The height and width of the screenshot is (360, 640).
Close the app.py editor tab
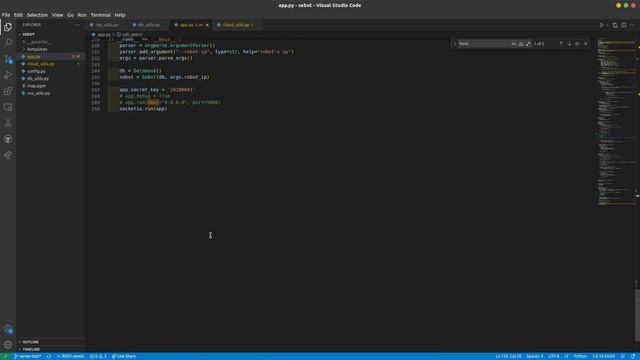pyautogui.click(x=207, y=25)
